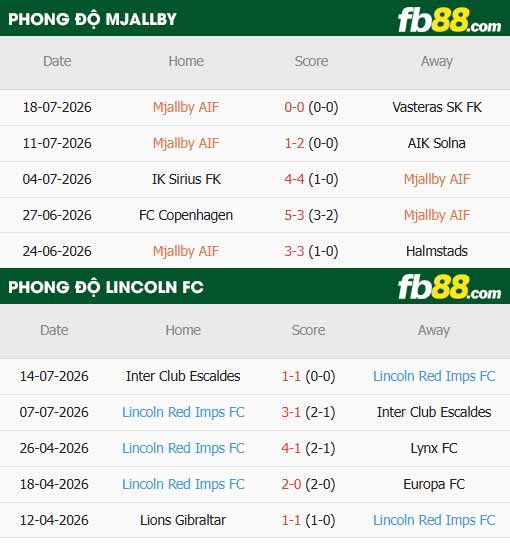Screen dimensions: 510x544
Task: Click the 5-3 (3-2) score
Action: 311,215
